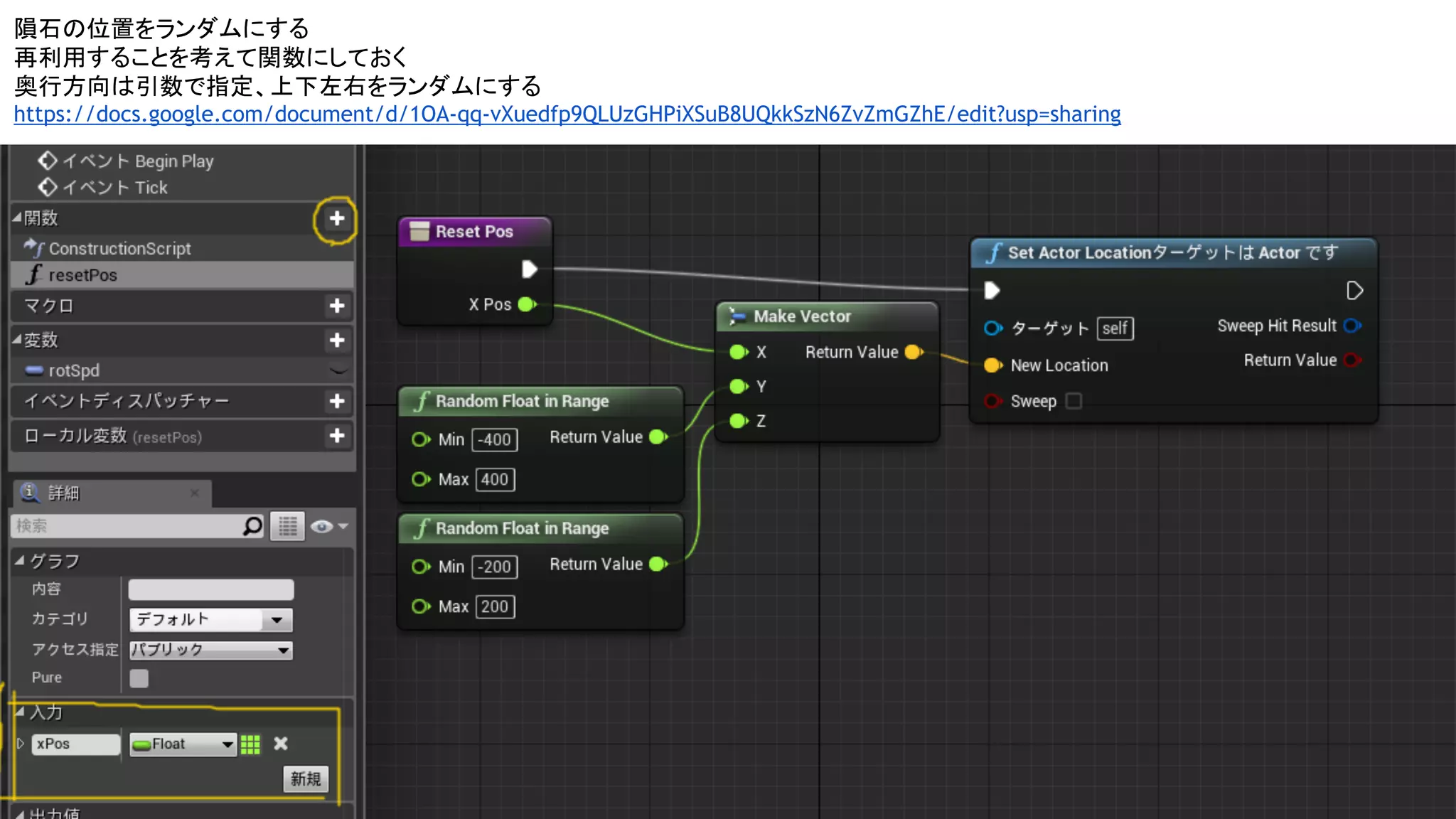
Task: Click the add function plus button
Action: point(337,218)
